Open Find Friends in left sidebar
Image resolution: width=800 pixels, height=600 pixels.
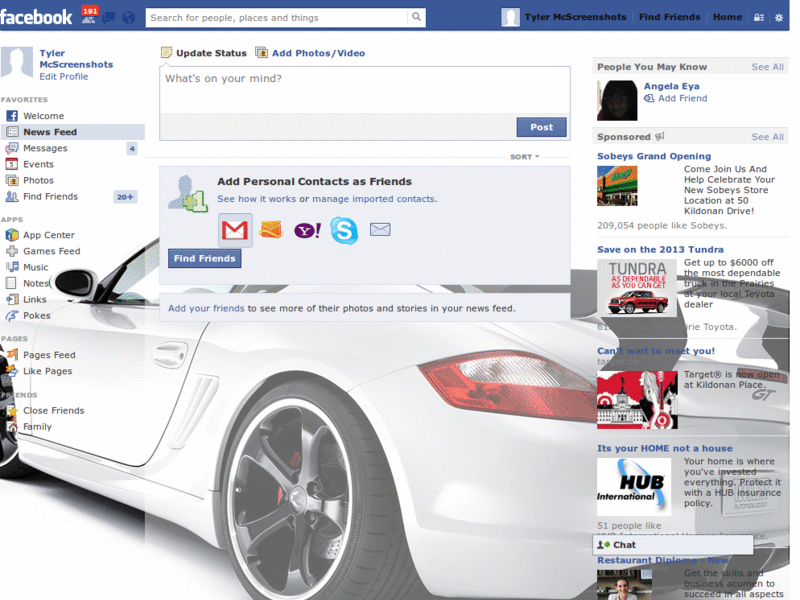click(50, 196)
